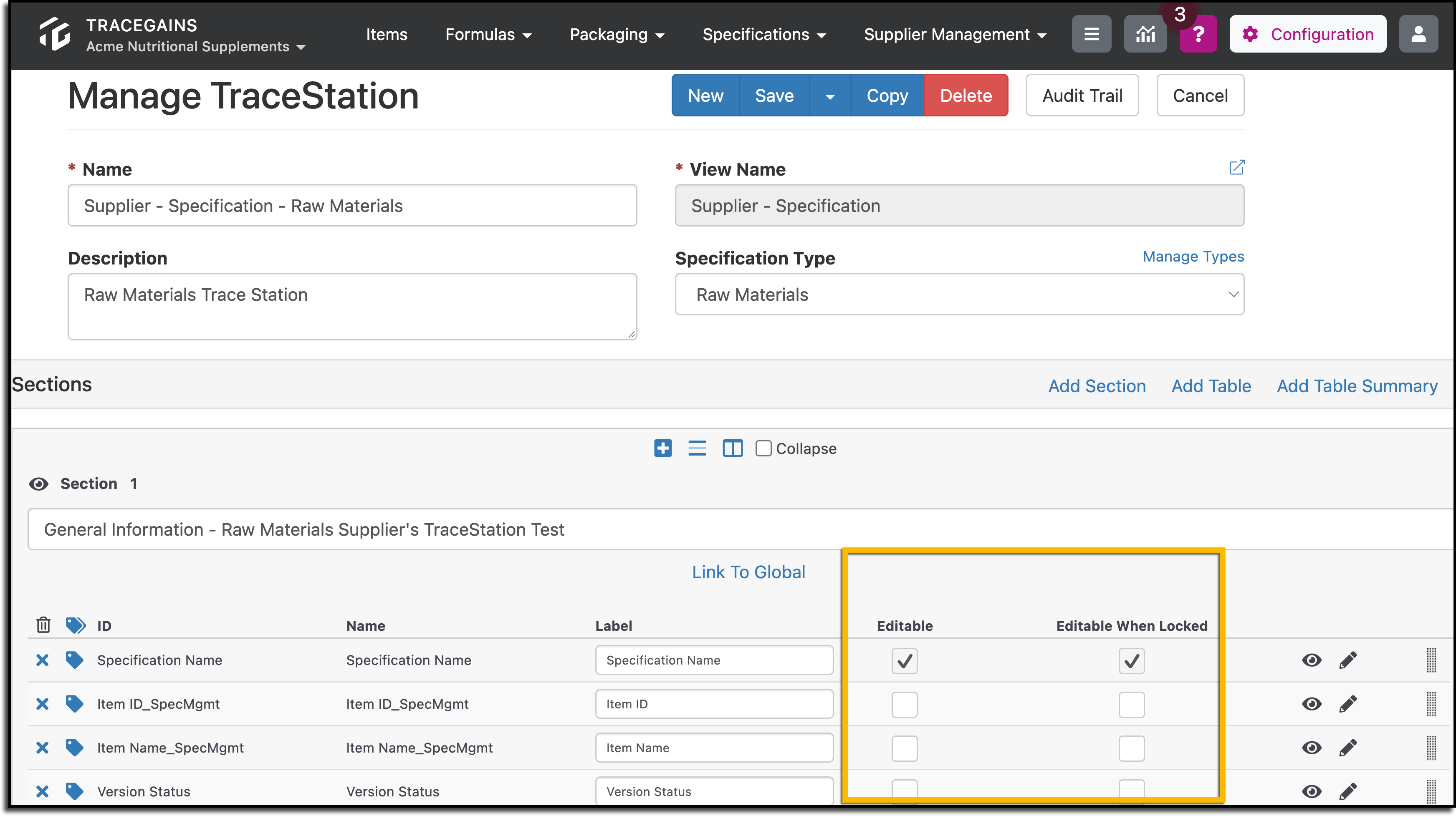Click the New button
1456x816 pixels.
[705, 96]
